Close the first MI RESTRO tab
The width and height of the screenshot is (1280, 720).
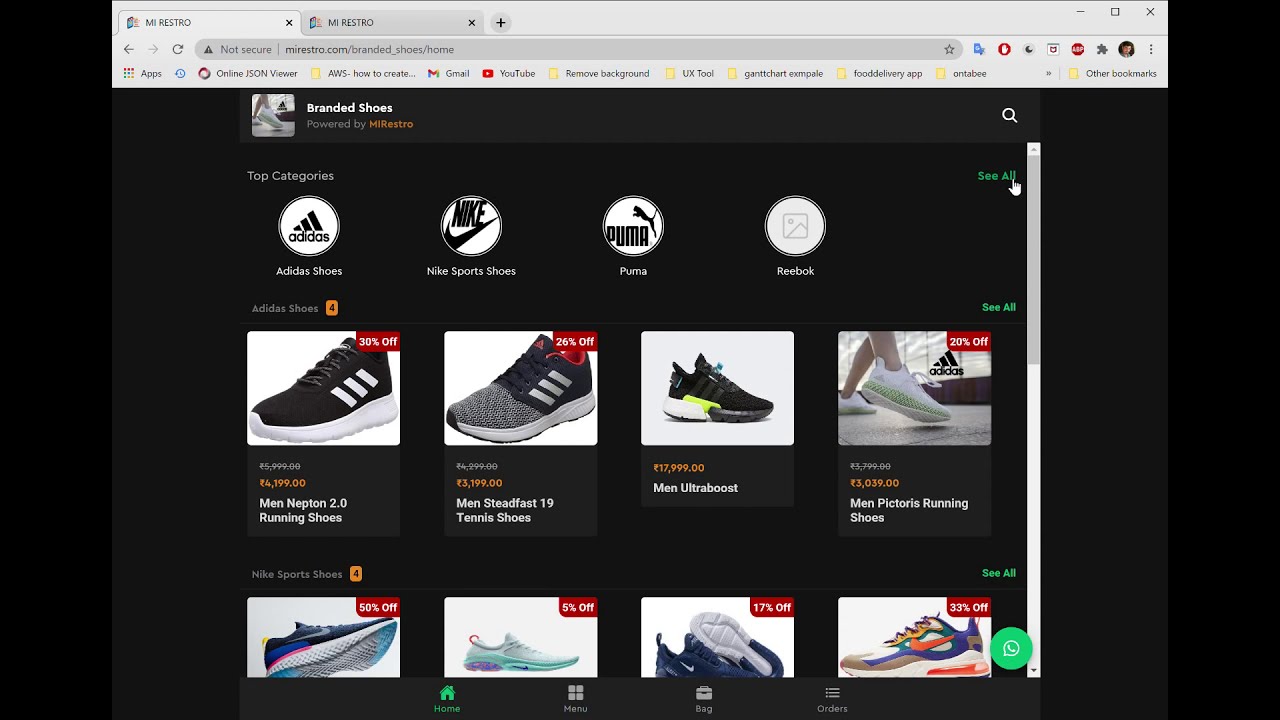(x=290, y=22)
